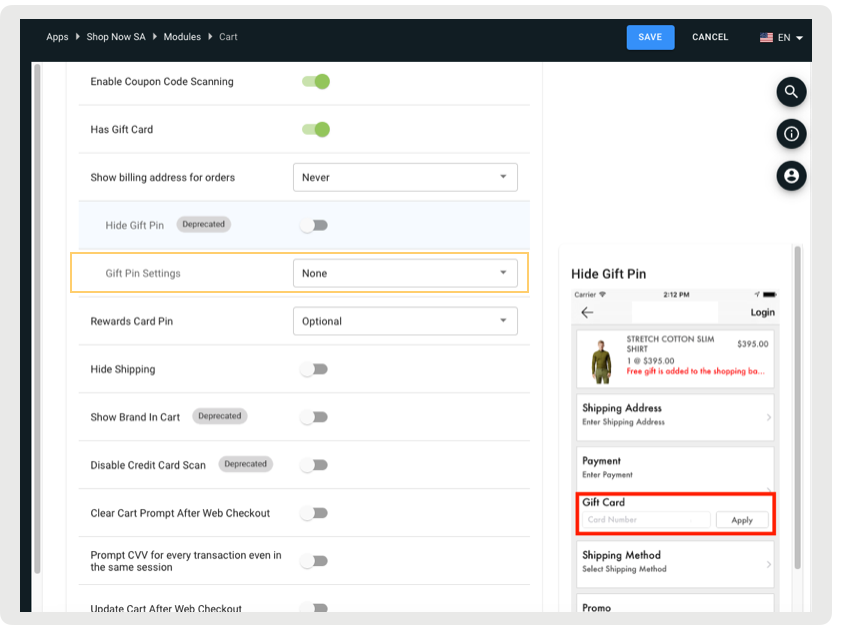Screen dimensions: 841x631
Task: Click the Gift Pin Settings label
Action: 143,273
